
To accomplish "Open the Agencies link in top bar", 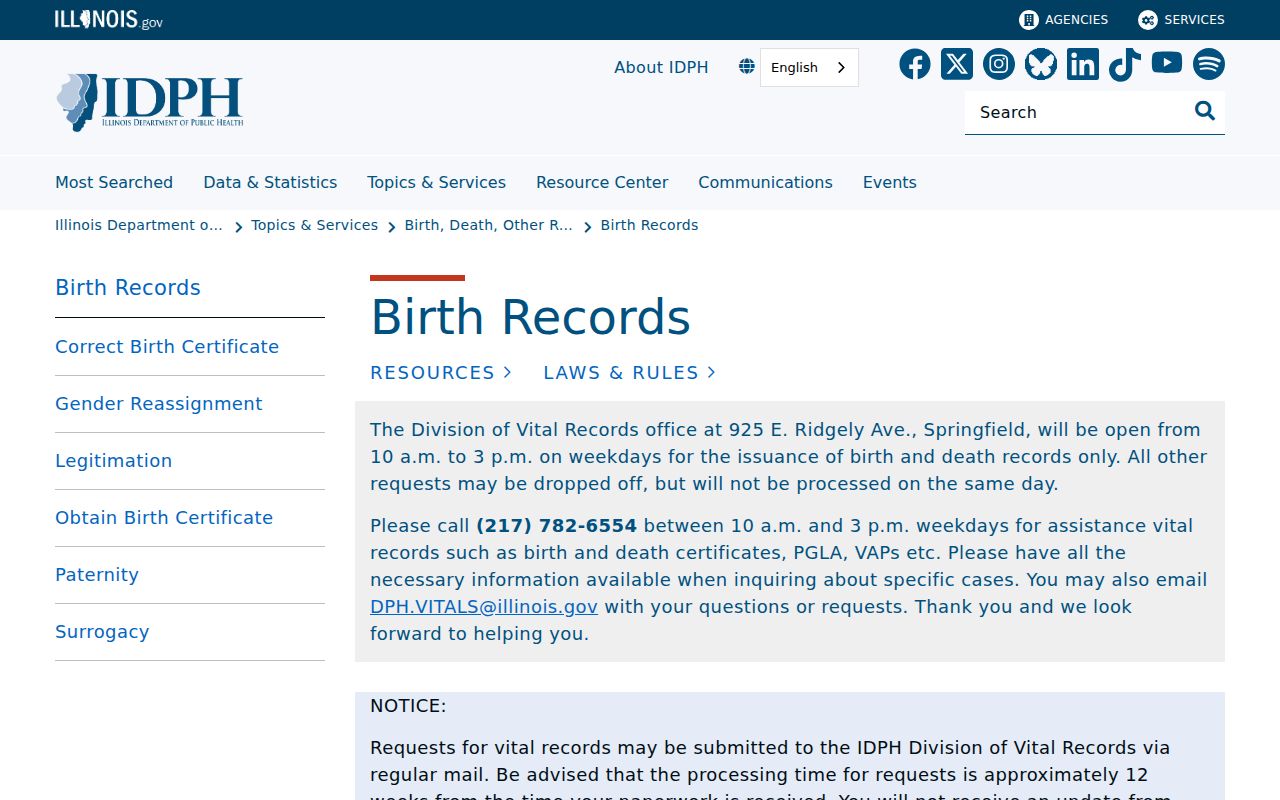I will click(x=1064, y=20).
